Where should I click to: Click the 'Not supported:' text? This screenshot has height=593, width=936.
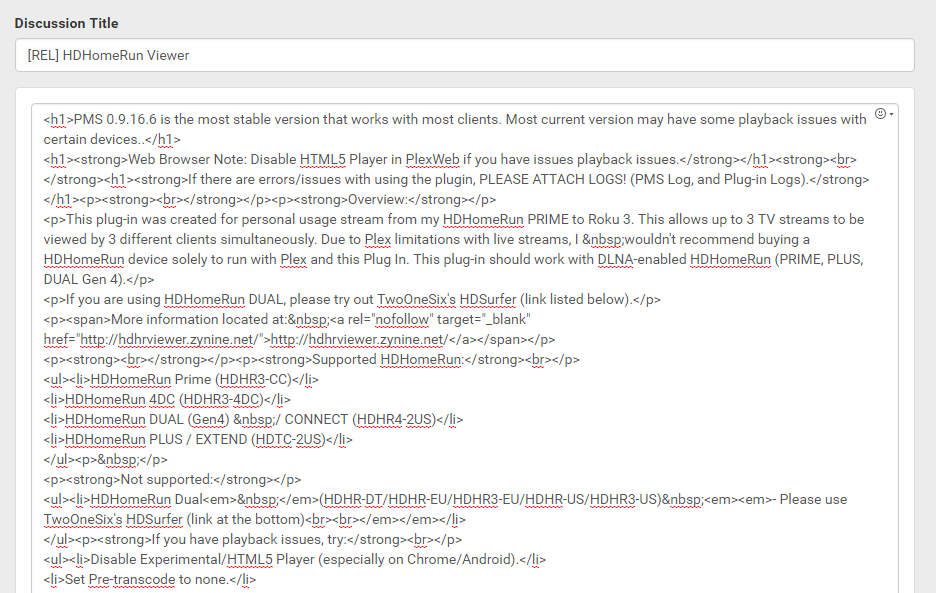point(167,480)
